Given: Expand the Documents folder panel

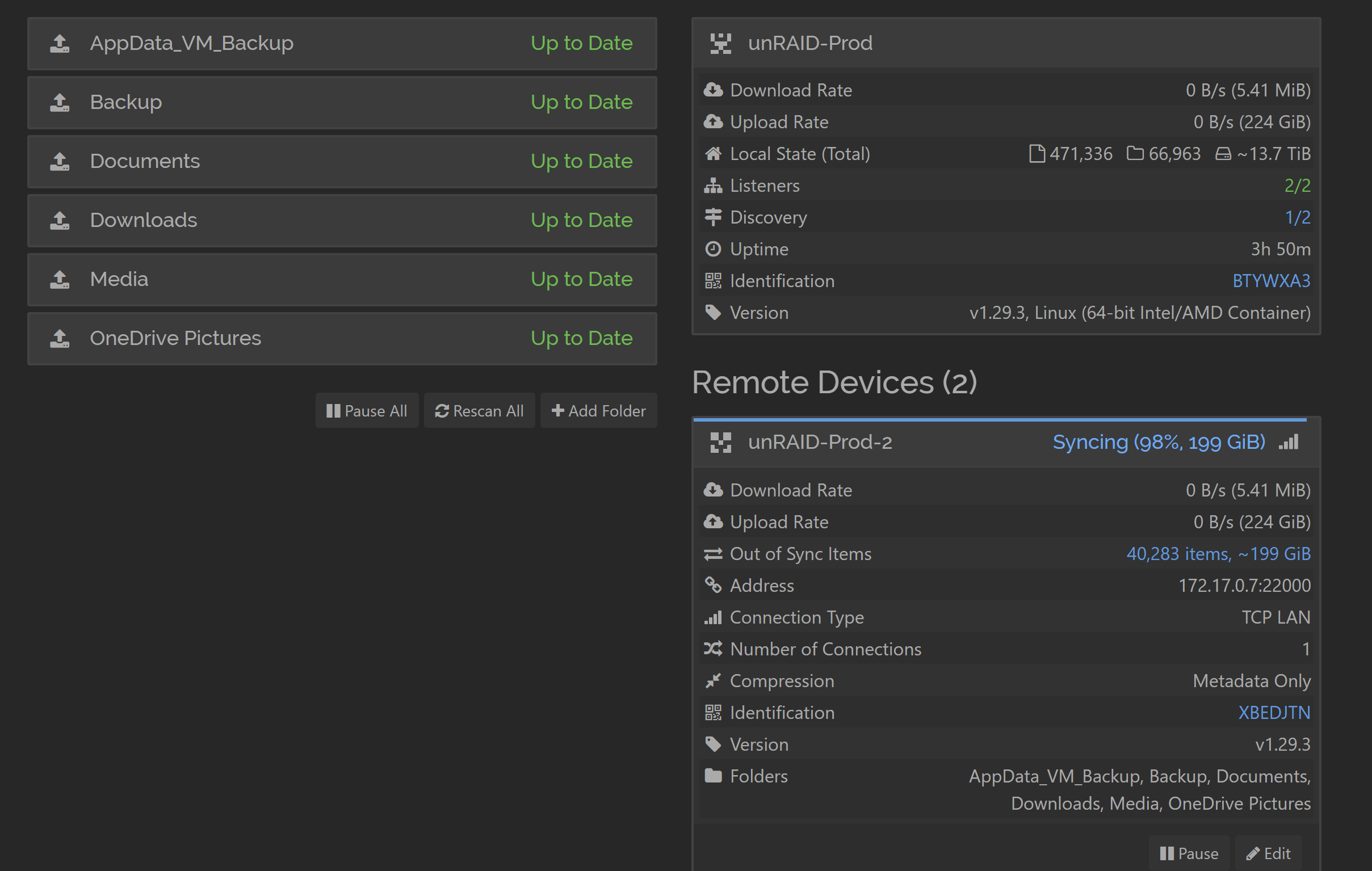Looking at the screenshot, I should (x=342, y=161).
